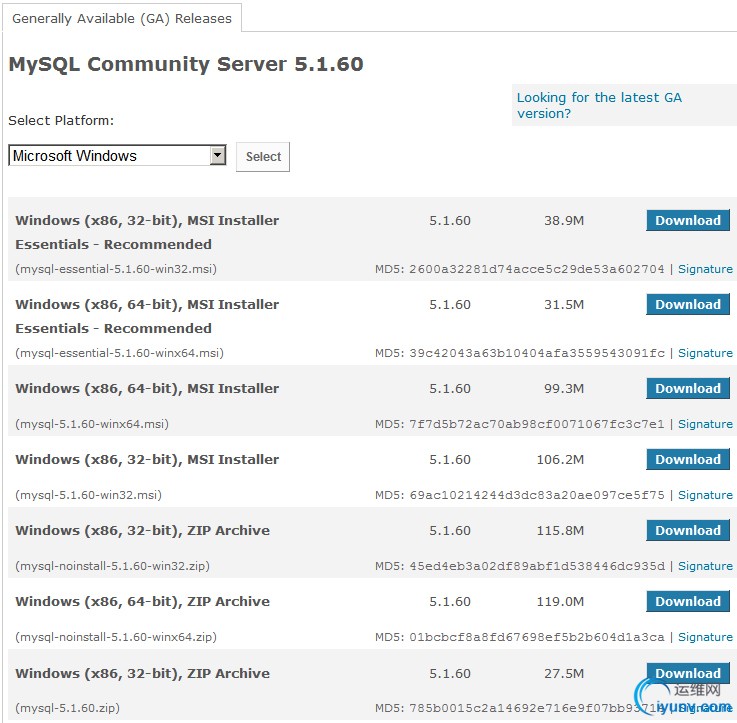Click MD5 hash 69ac10214244d3dc83a20ae097ce5f75
Image resolution: width=737 pixels, height=723 pixels.
[537, 495]
